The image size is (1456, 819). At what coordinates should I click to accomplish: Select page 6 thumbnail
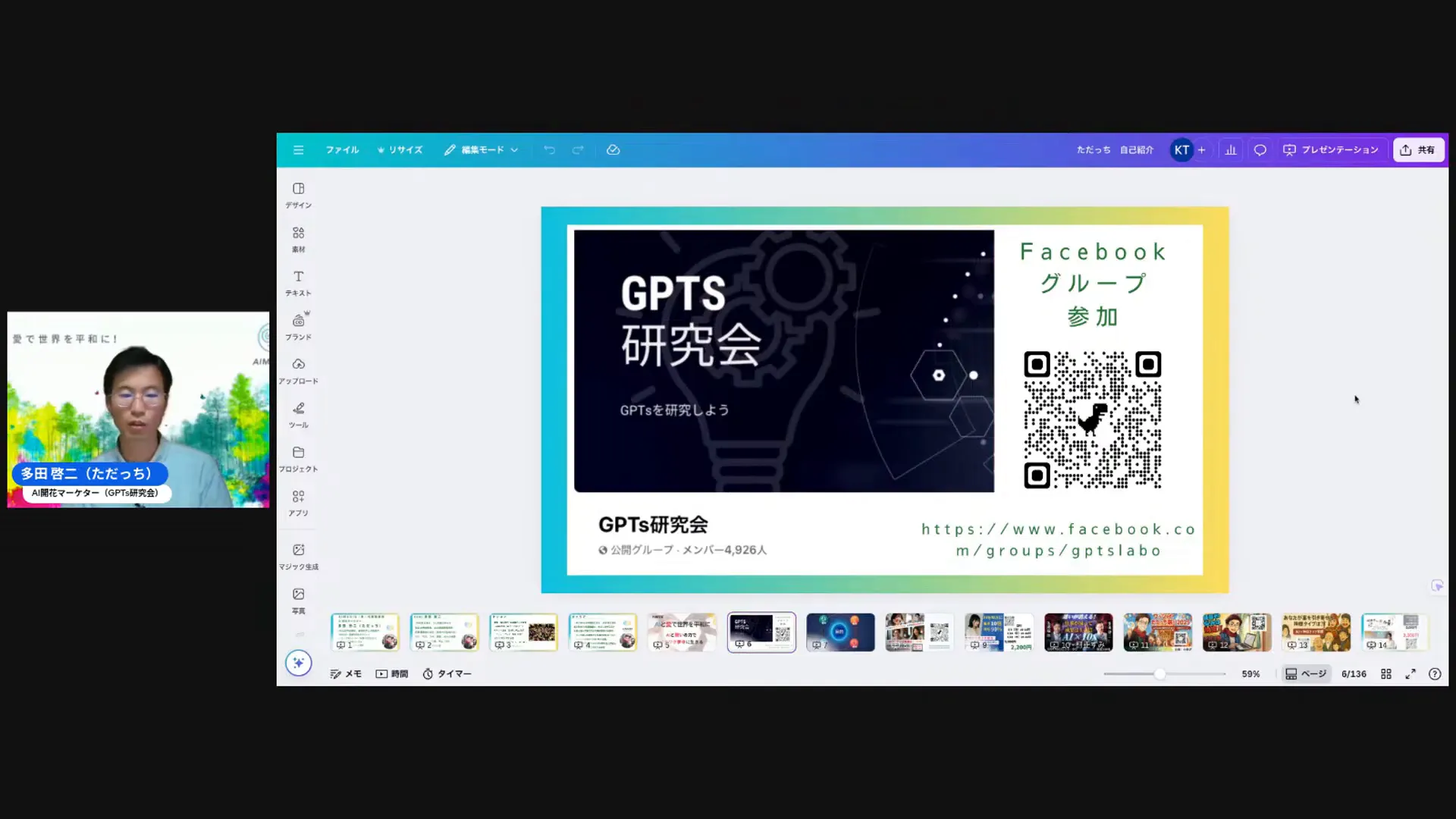coord(761,632)
